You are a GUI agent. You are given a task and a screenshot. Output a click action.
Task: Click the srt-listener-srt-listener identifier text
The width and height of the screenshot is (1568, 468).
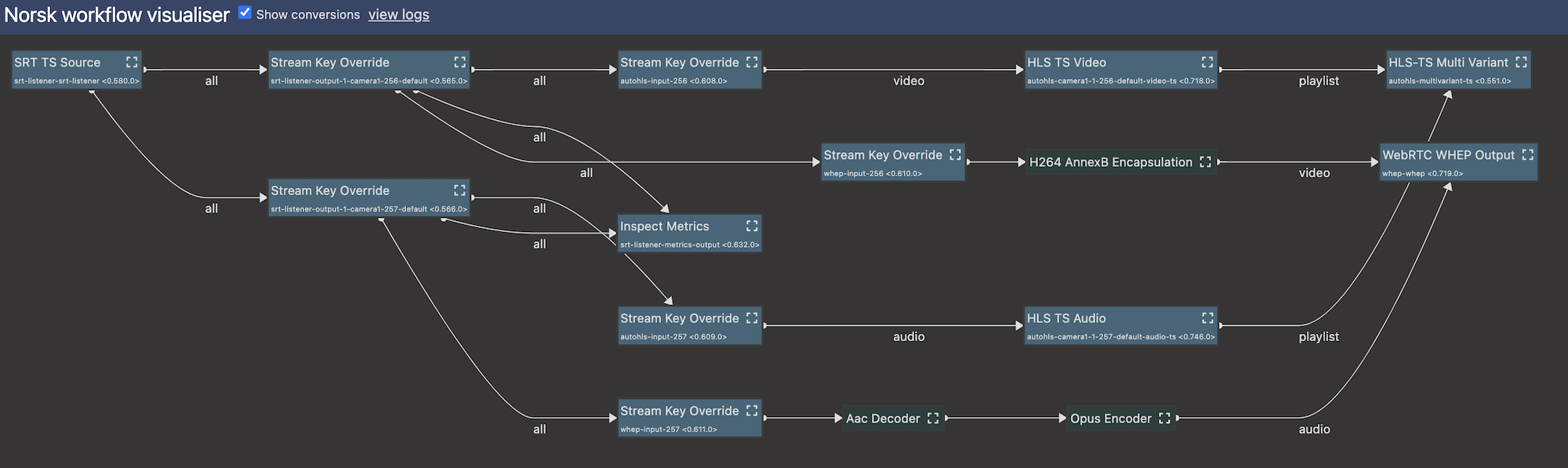tap(77, 81)
